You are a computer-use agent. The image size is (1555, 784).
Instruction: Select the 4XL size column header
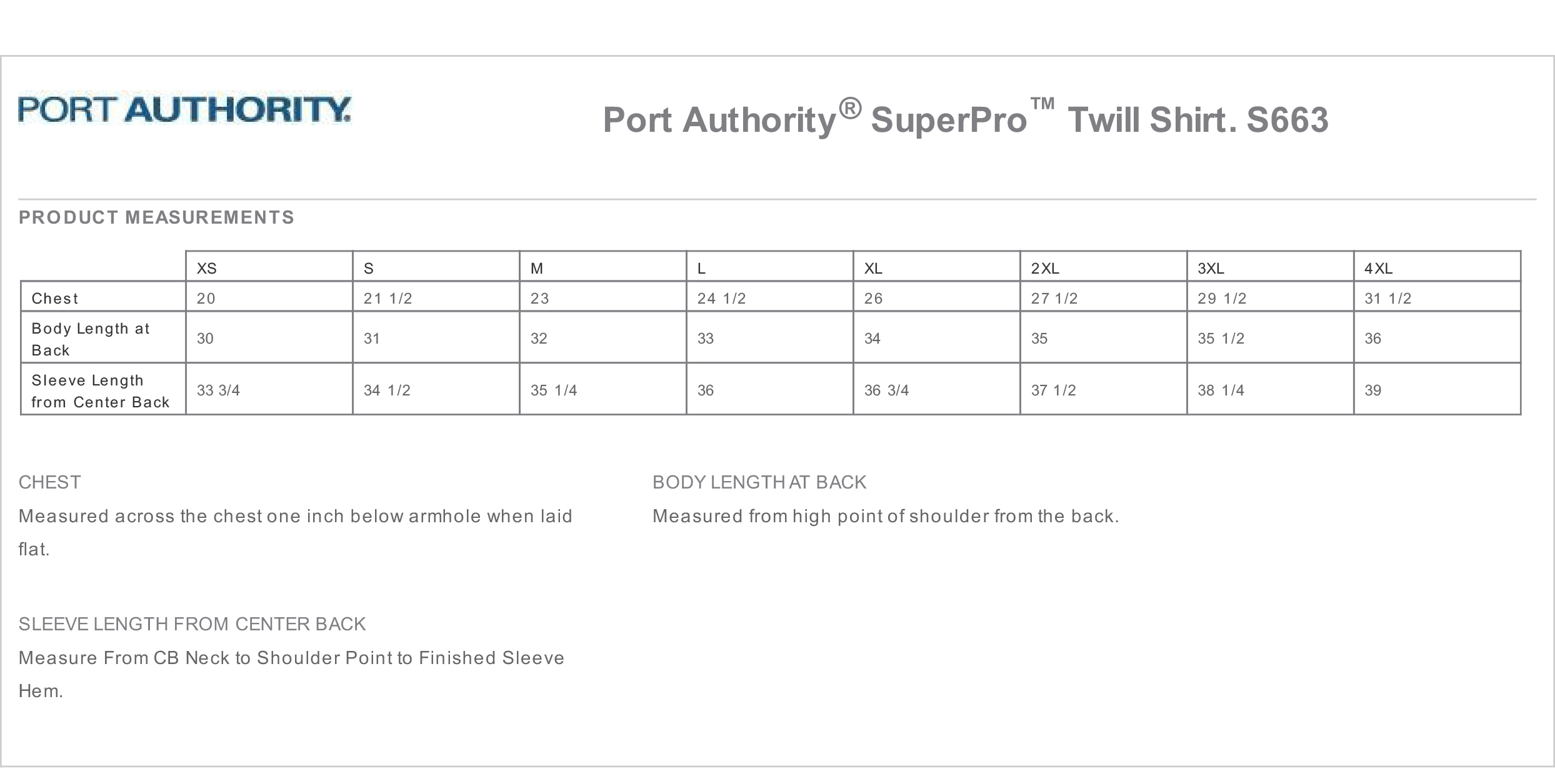tap(1378, 269)
